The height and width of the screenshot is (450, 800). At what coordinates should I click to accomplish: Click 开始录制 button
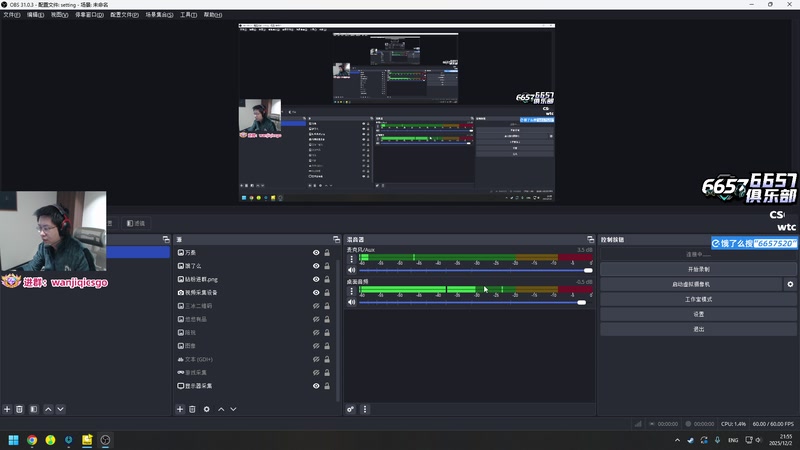698,269
